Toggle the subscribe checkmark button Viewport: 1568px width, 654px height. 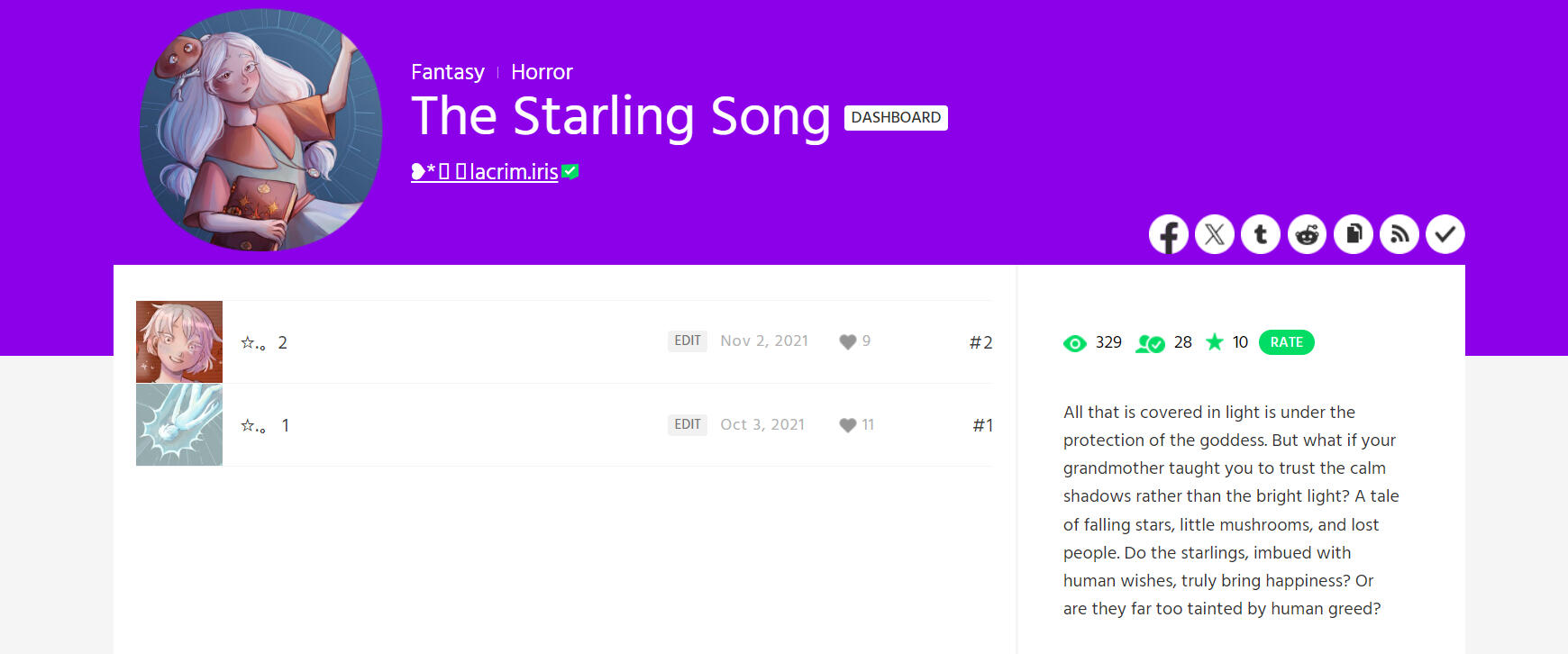[1445, 234]
